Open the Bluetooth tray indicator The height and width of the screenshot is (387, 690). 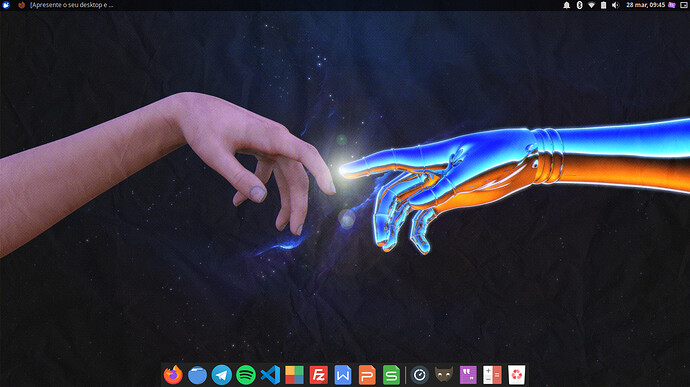tap(580, 5)
